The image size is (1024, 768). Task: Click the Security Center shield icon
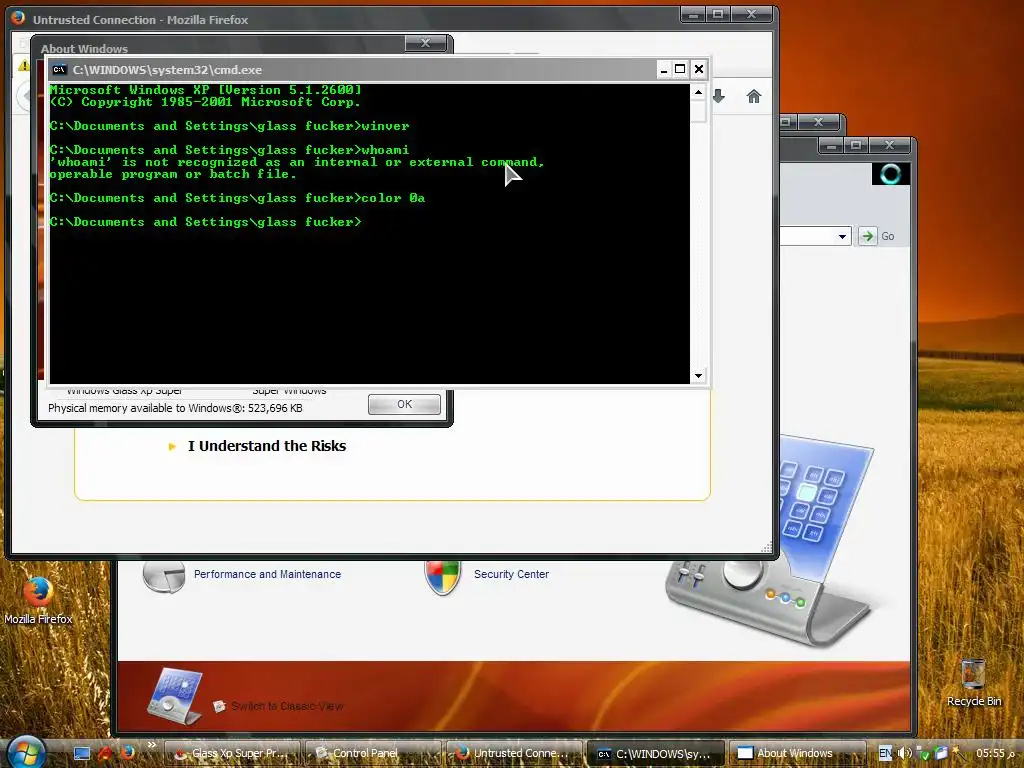443,577
